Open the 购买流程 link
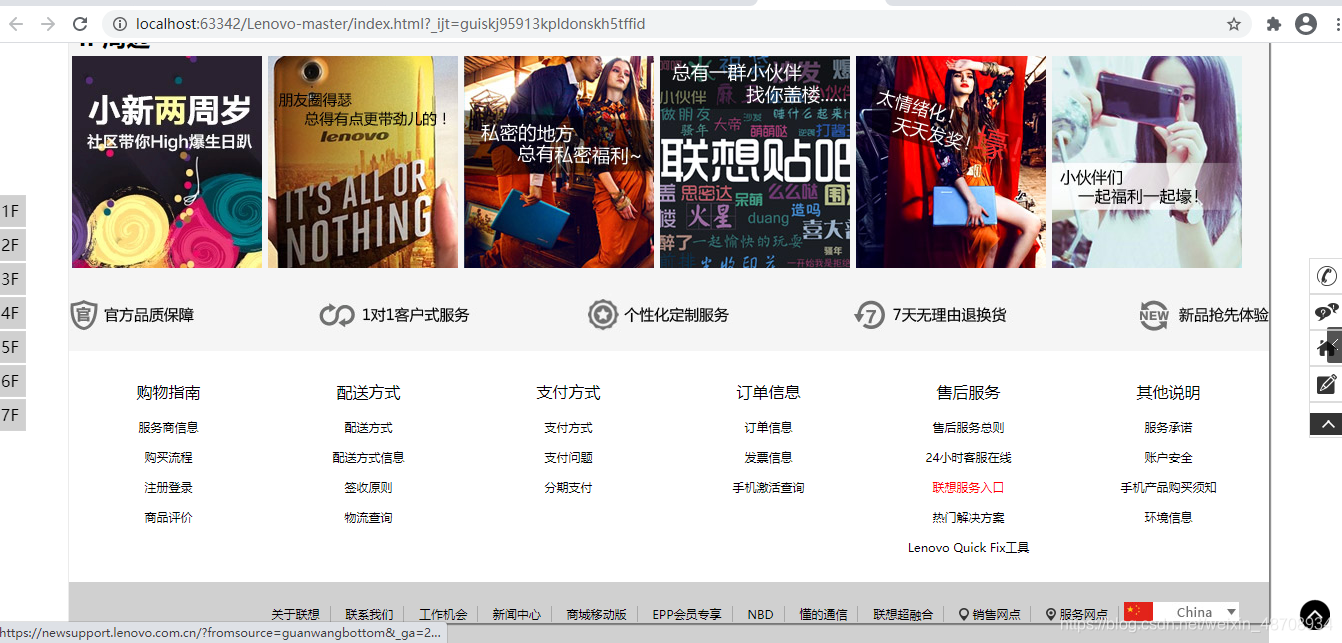 coord(168,457)
